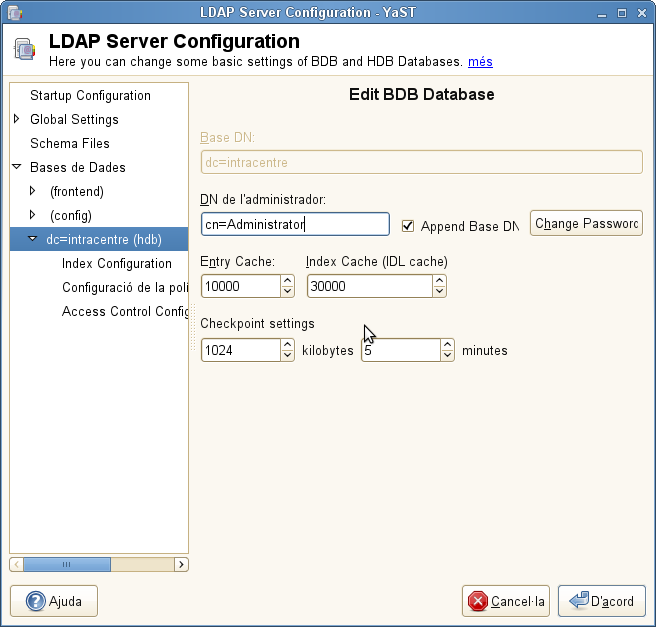
Task: Click the YaST application icon in title bar
Action: click(14, 12)
